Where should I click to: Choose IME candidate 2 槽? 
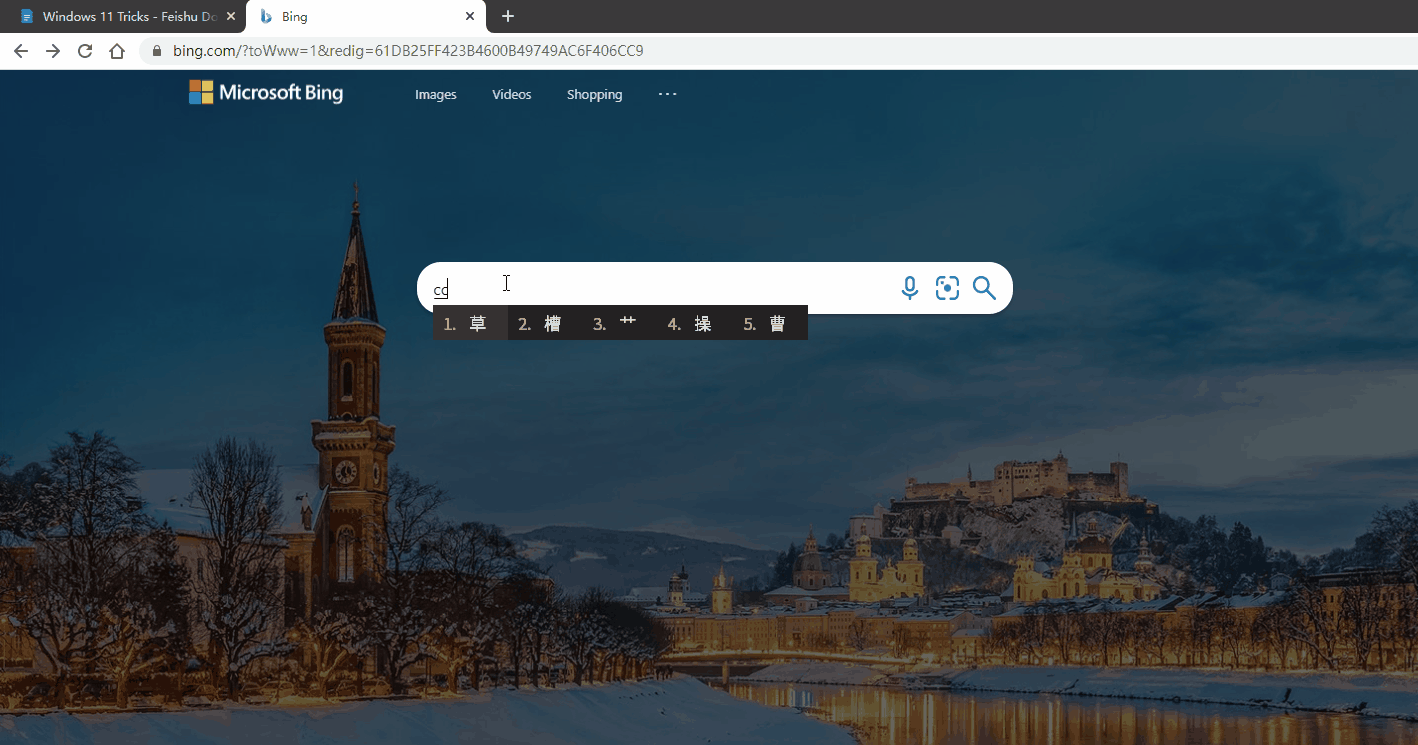(545, 323)
